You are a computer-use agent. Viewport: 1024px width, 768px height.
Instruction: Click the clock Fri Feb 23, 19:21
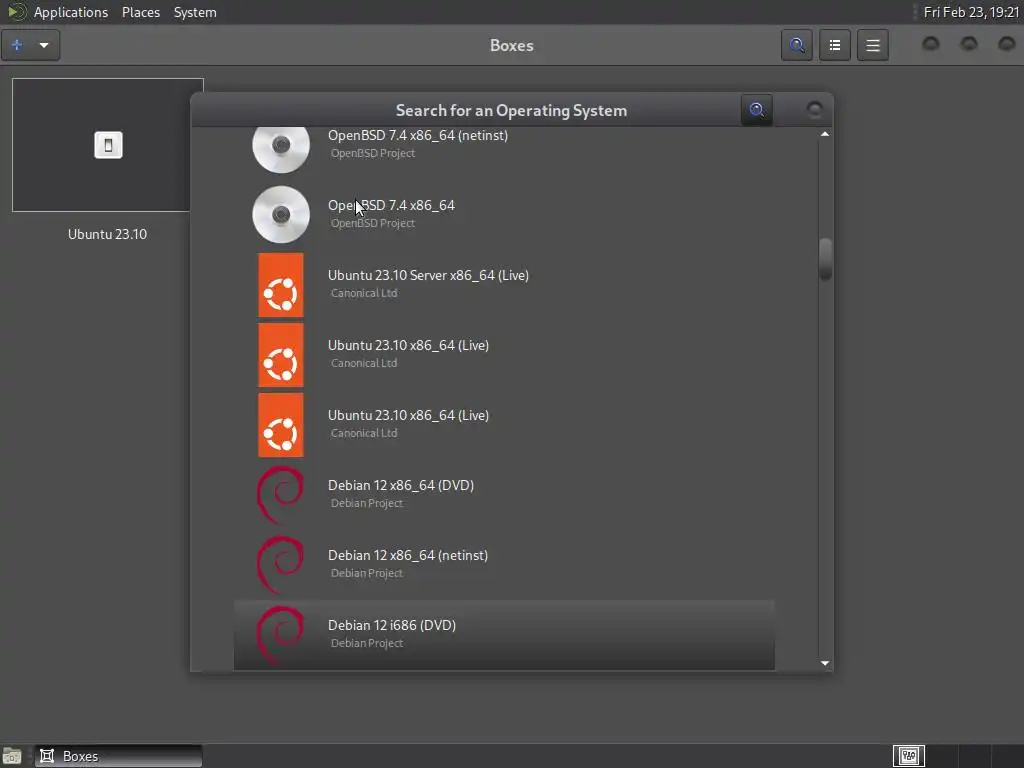pyautogui.click(x=971, y=12)
